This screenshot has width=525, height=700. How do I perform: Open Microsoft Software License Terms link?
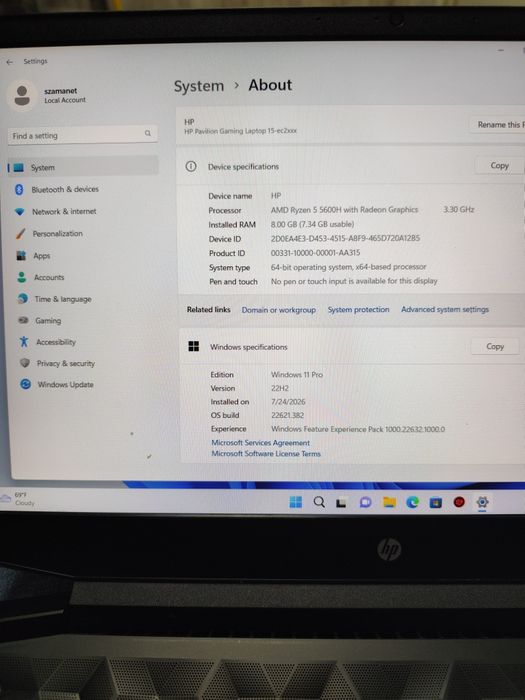tap(266, 454)
